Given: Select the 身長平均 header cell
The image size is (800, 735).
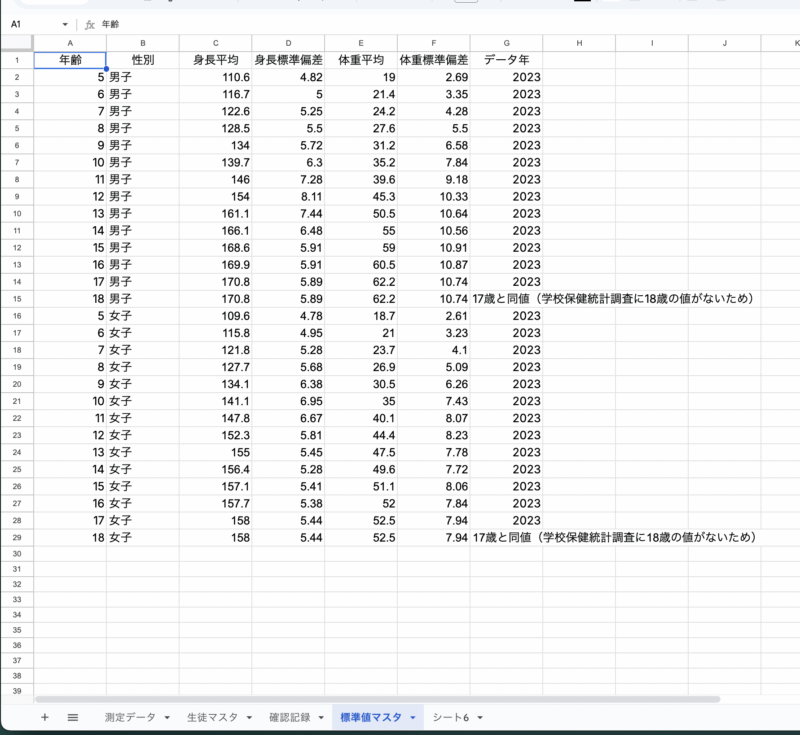Looking at the screenshot, I should [215, 60].
